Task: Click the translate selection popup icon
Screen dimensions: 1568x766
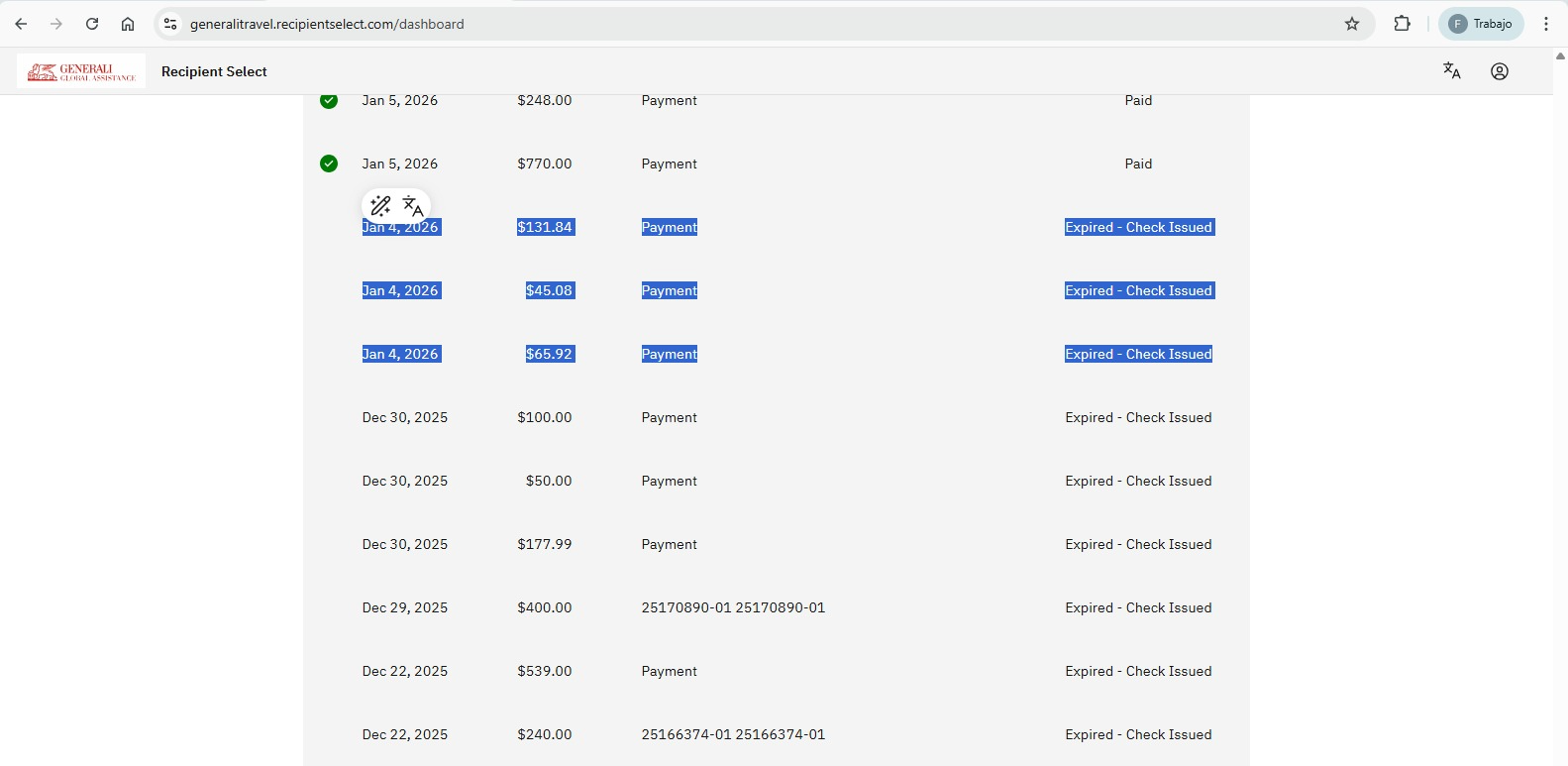Action: 414,206
